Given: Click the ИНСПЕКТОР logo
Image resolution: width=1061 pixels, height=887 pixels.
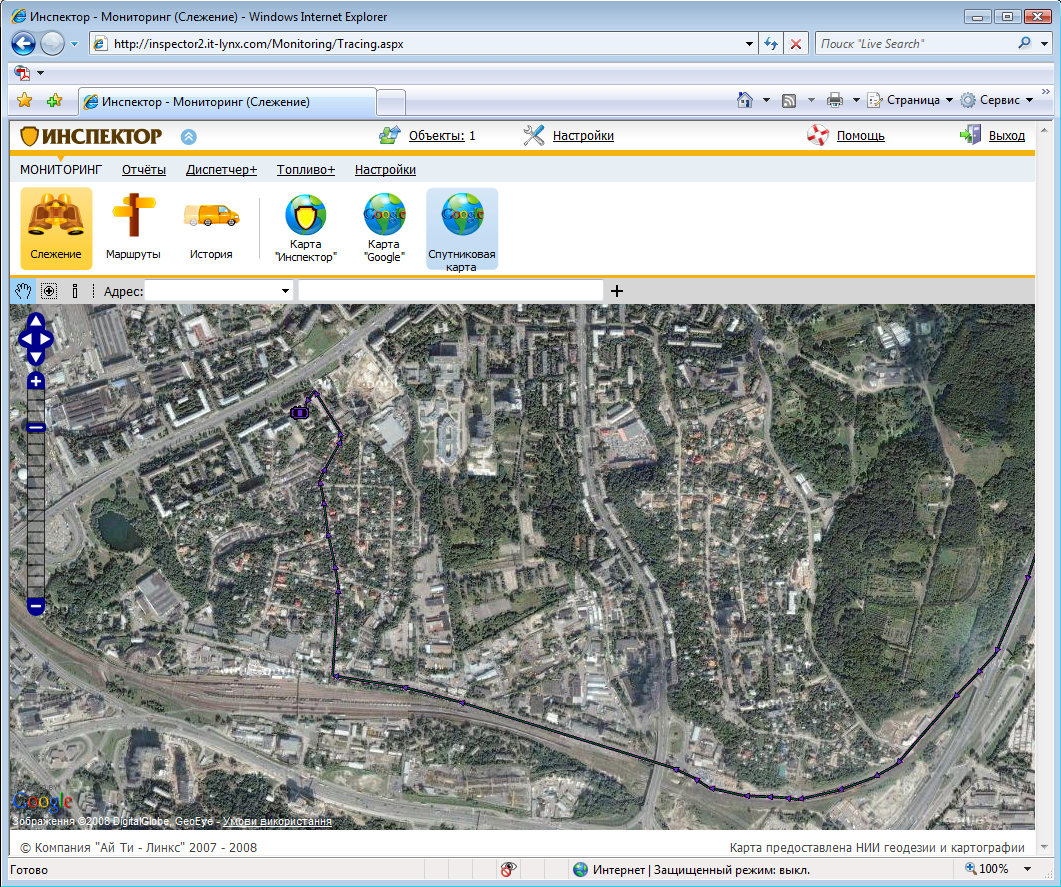Looking at the screenshot, I should [91, 136].
